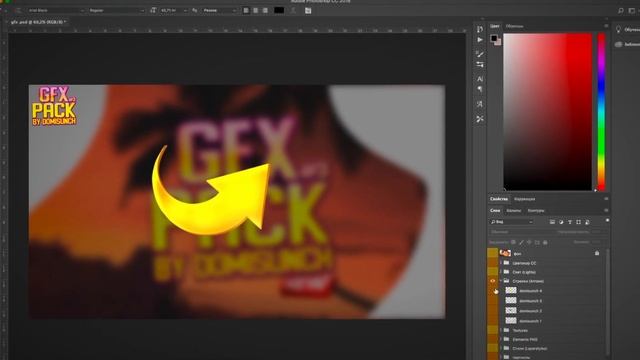The image size is (640, 360).
Task: Click the domisunch 1 layer thumbnail
Action: click(511, 321)
